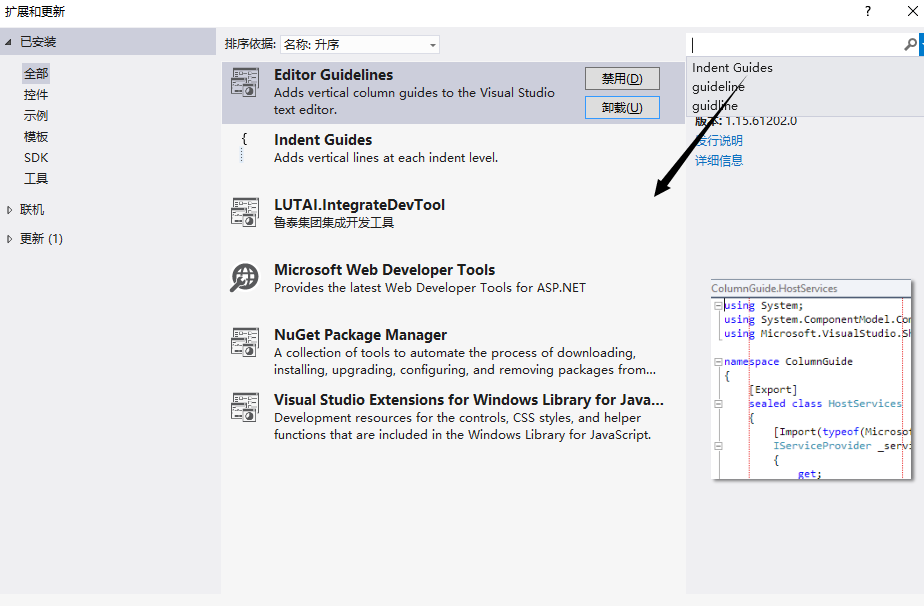The image size is (924, 606).
Task: Select the 模板 category
Action: (36, 137)
